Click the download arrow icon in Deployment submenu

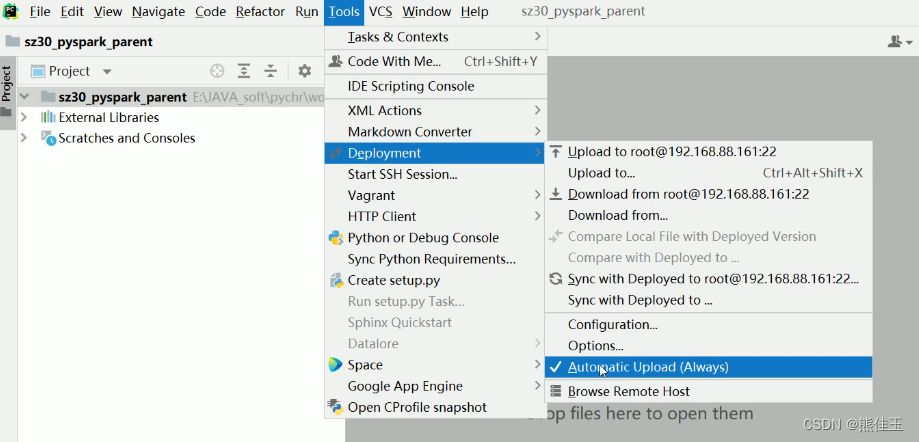pos(556,194)
